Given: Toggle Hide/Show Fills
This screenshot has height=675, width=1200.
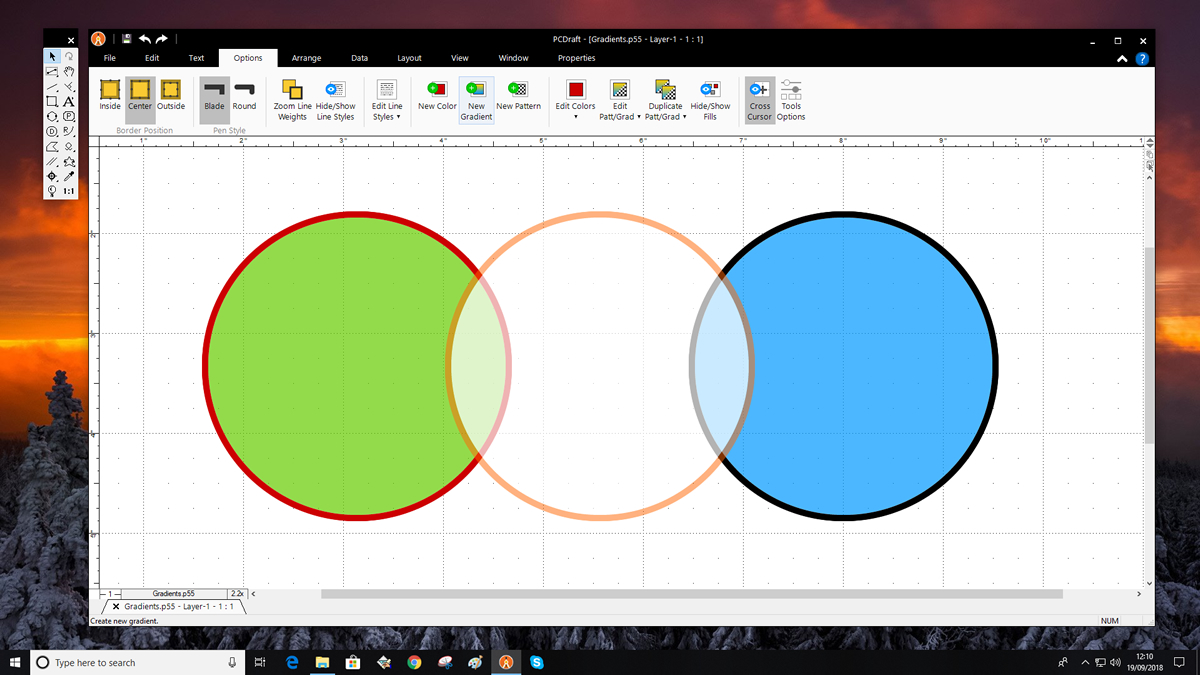Looking at the screenshot, I should point(710,90).
